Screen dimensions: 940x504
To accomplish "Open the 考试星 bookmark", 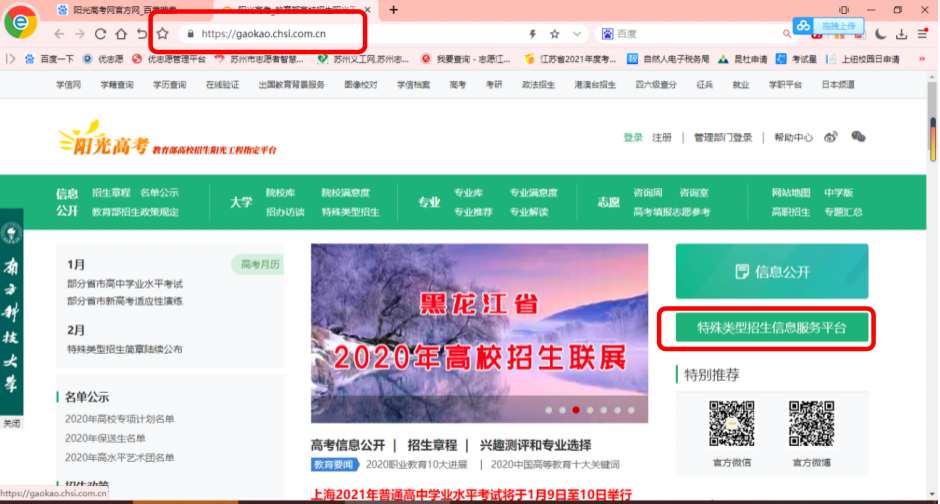I will [797, 59].
